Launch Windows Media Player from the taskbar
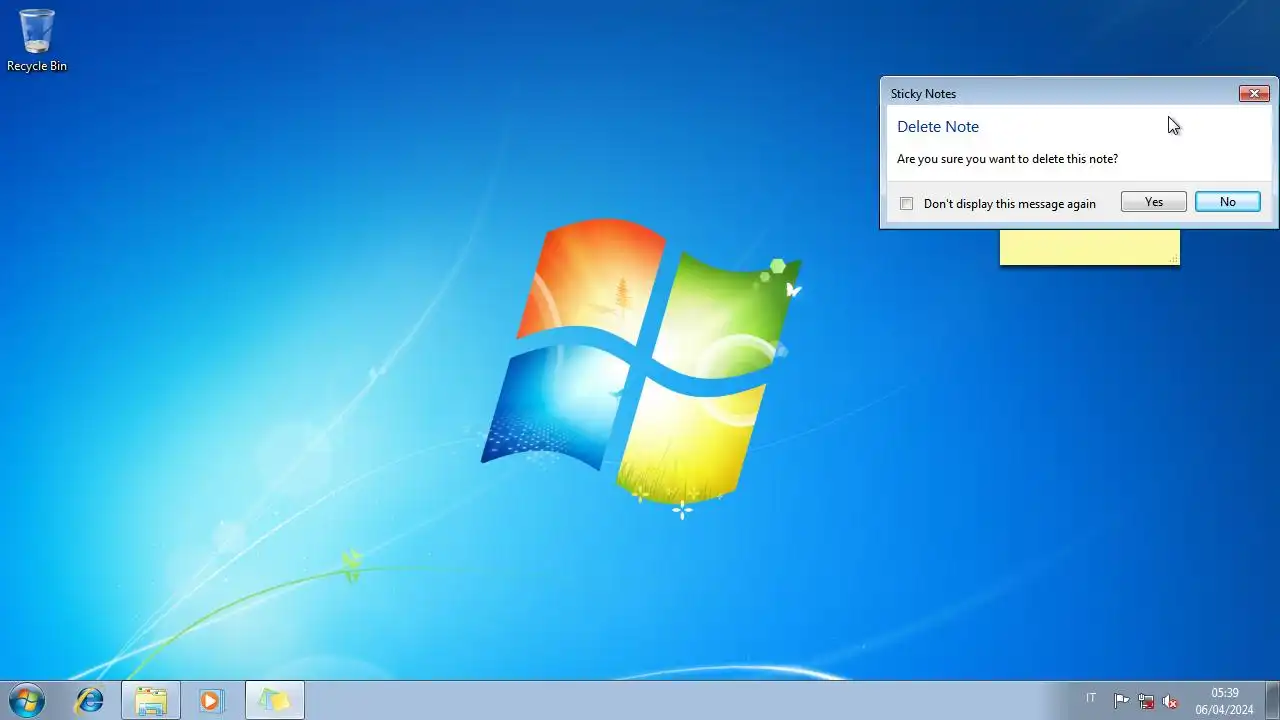This screenshot has width=1280, height=720. (x=211, y=700)
